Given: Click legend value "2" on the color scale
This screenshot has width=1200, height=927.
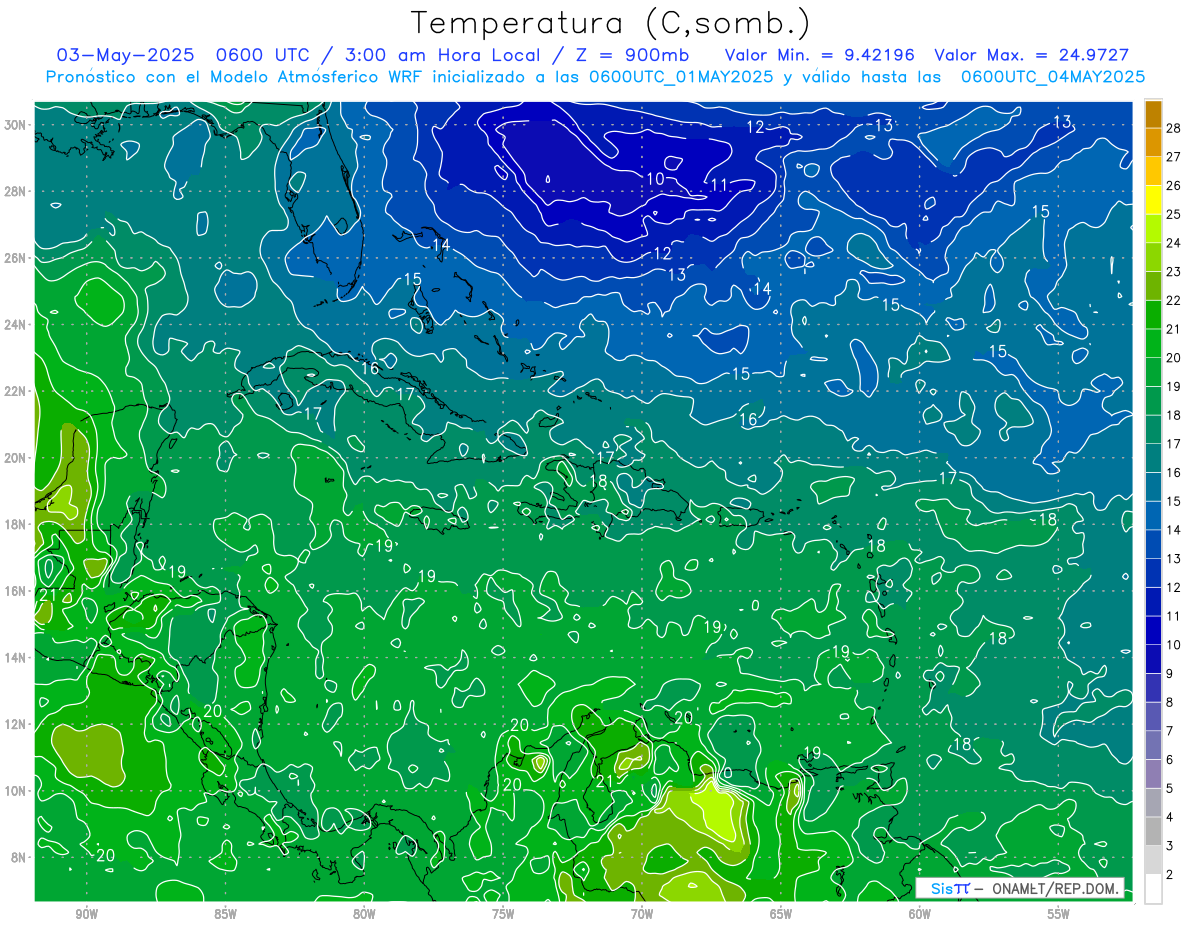Looking at the screenshot, I should (1170, 875).
